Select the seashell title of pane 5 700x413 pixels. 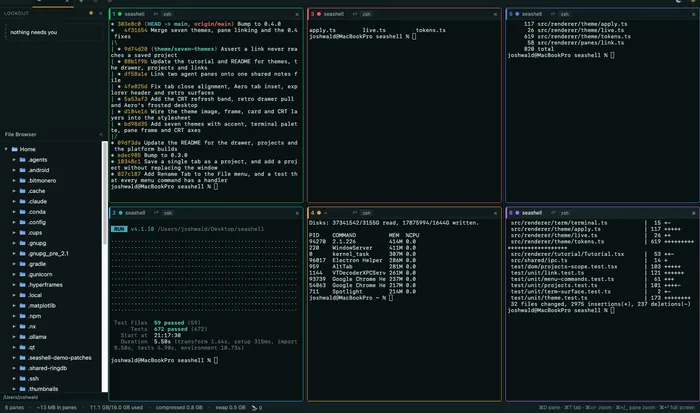[532, 14]
